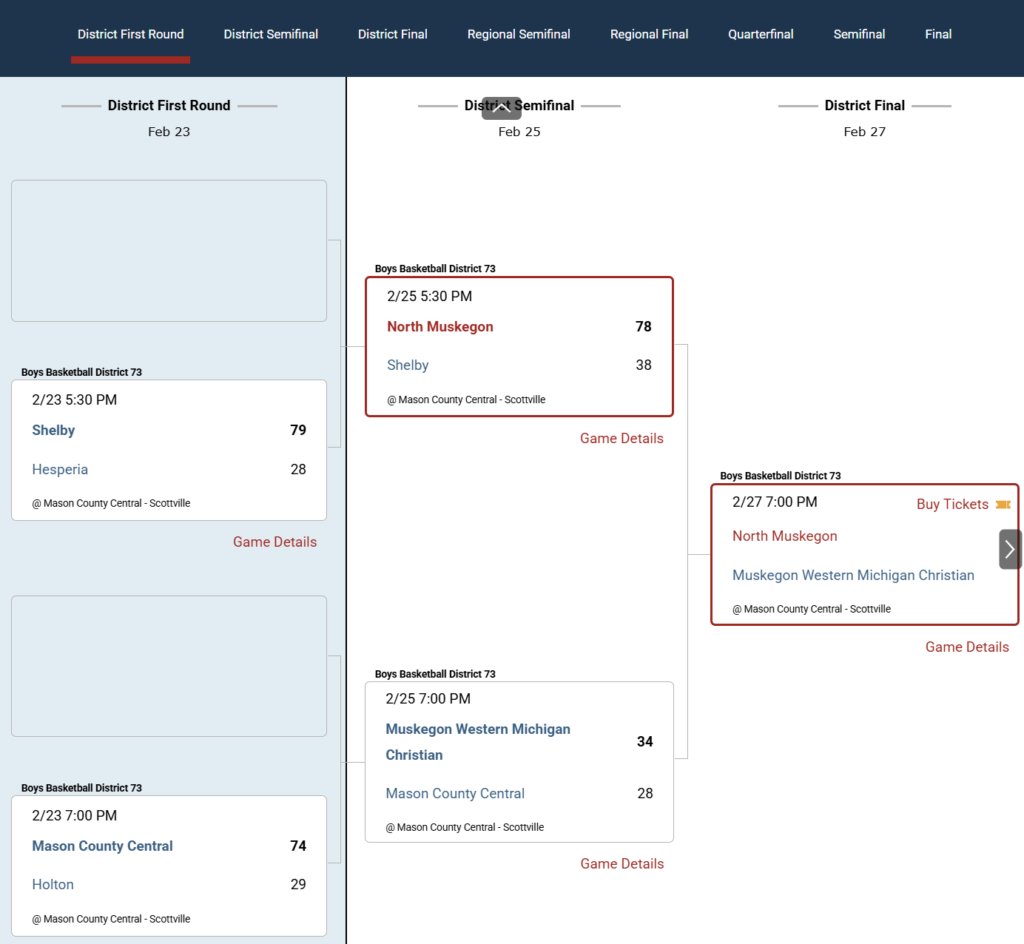The image size is (1024, 944).
Task: Select Hesperia team name in the bracket
Action: [x=60, y=470]
